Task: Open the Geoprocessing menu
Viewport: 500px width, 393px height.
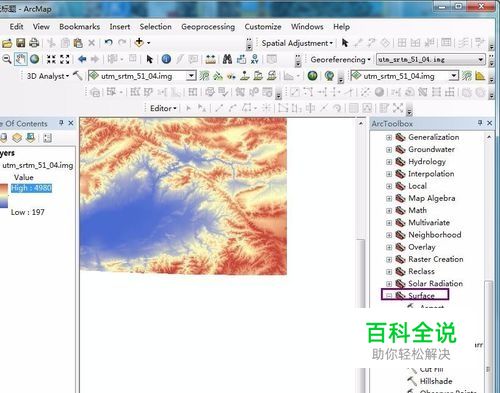Action: [x=208, y=27]
